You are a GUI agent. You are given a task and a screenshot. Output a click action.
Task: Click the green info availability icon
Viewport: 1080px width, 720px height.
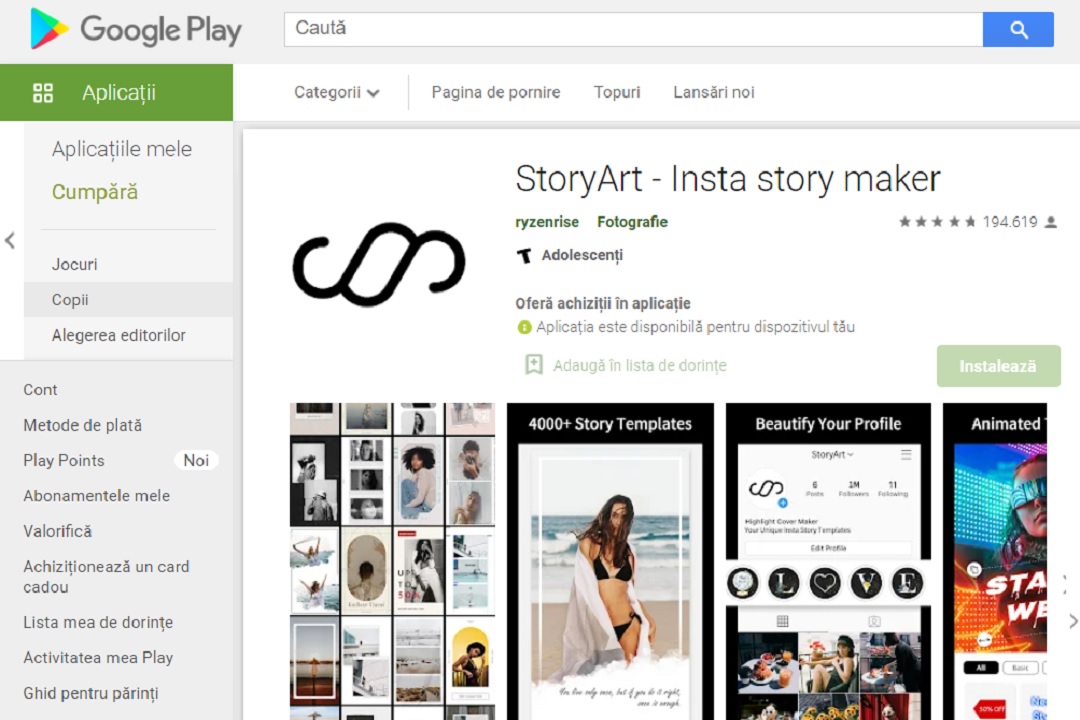(x=524, y=327)
